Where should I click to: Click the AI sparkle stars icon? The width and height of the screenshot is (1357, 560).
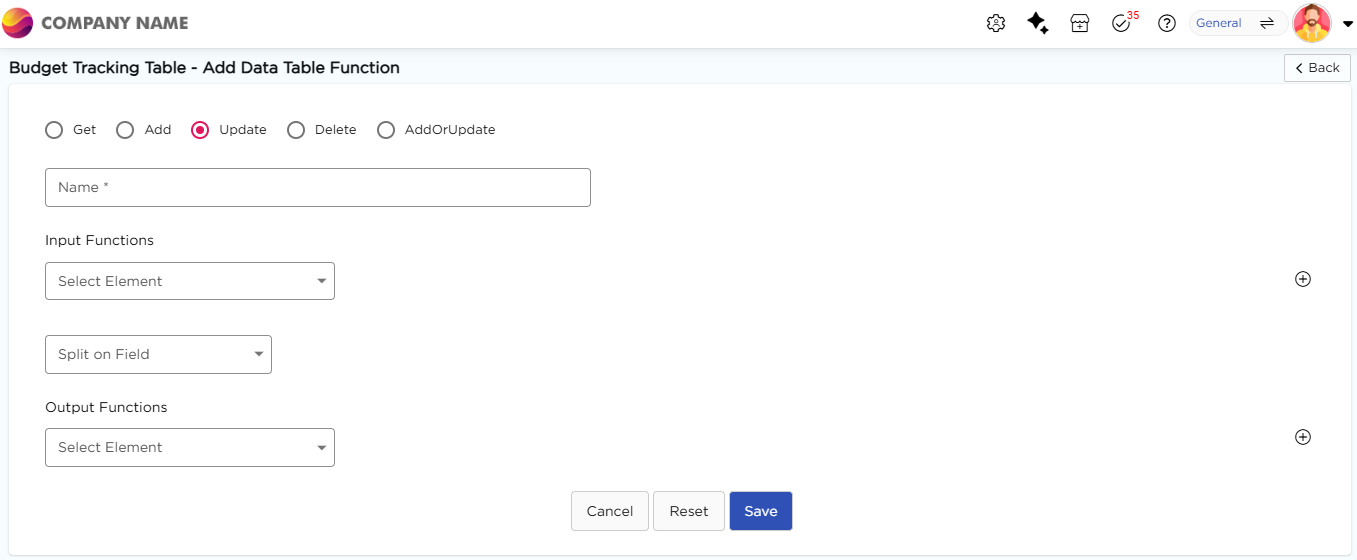pos(1038,23)
